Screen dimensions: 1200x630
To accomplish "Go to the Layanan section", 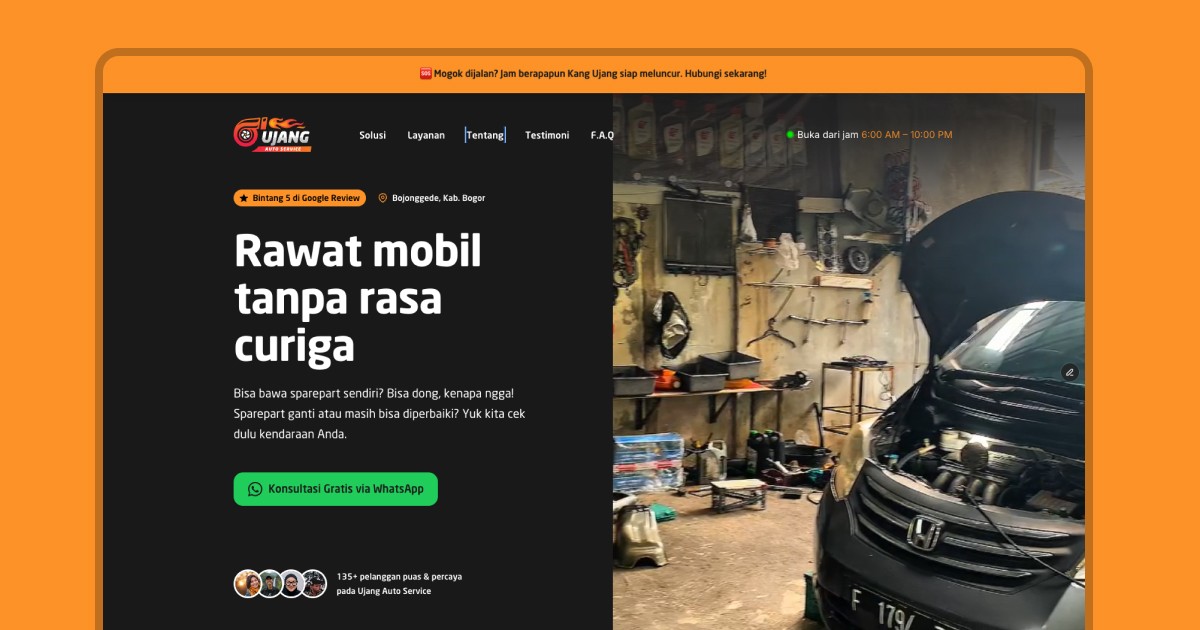I will pos(426,135).
